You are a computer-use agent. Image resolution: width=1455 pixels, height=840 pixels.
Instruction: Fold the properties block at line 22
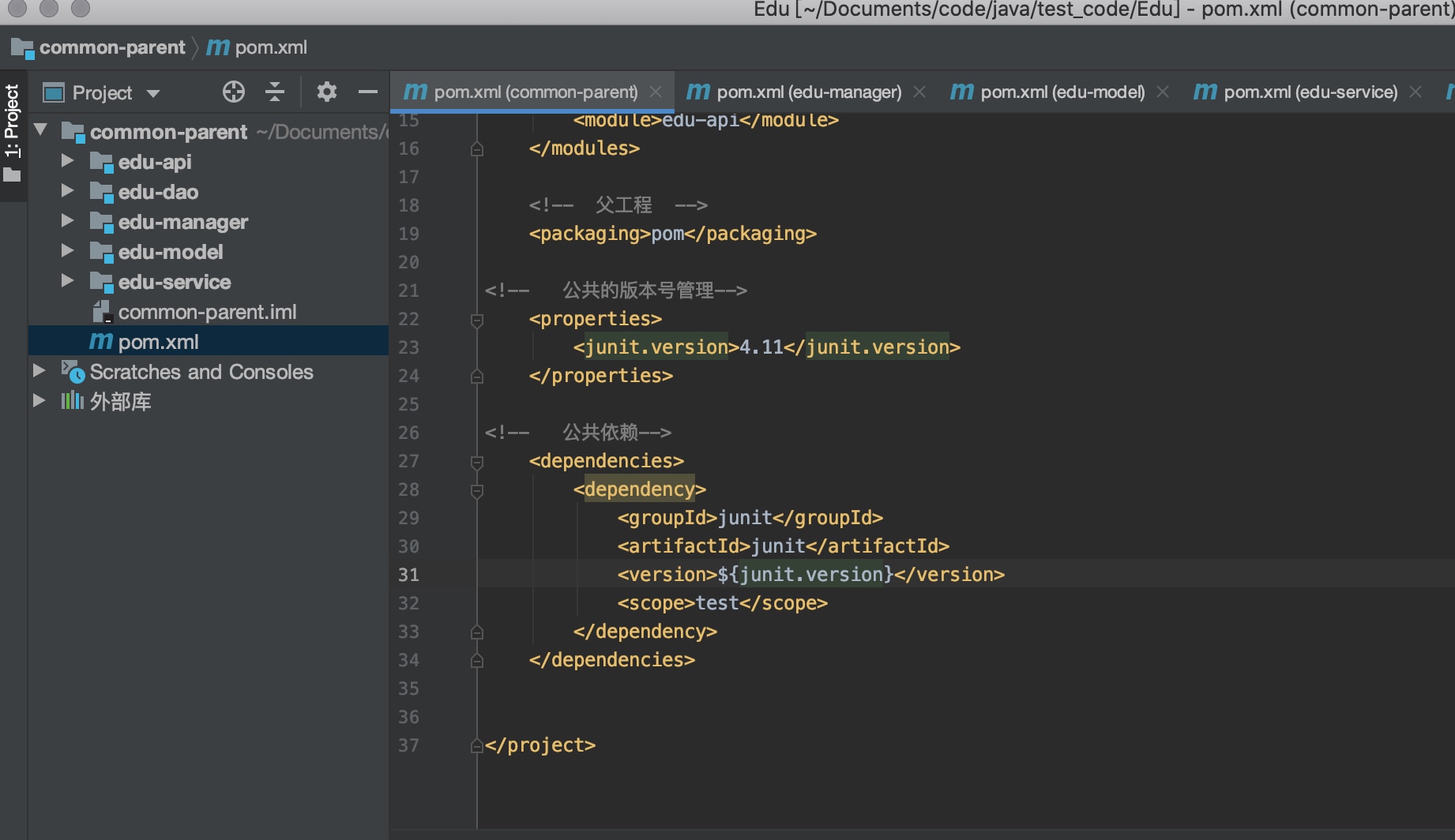(477, 320)
